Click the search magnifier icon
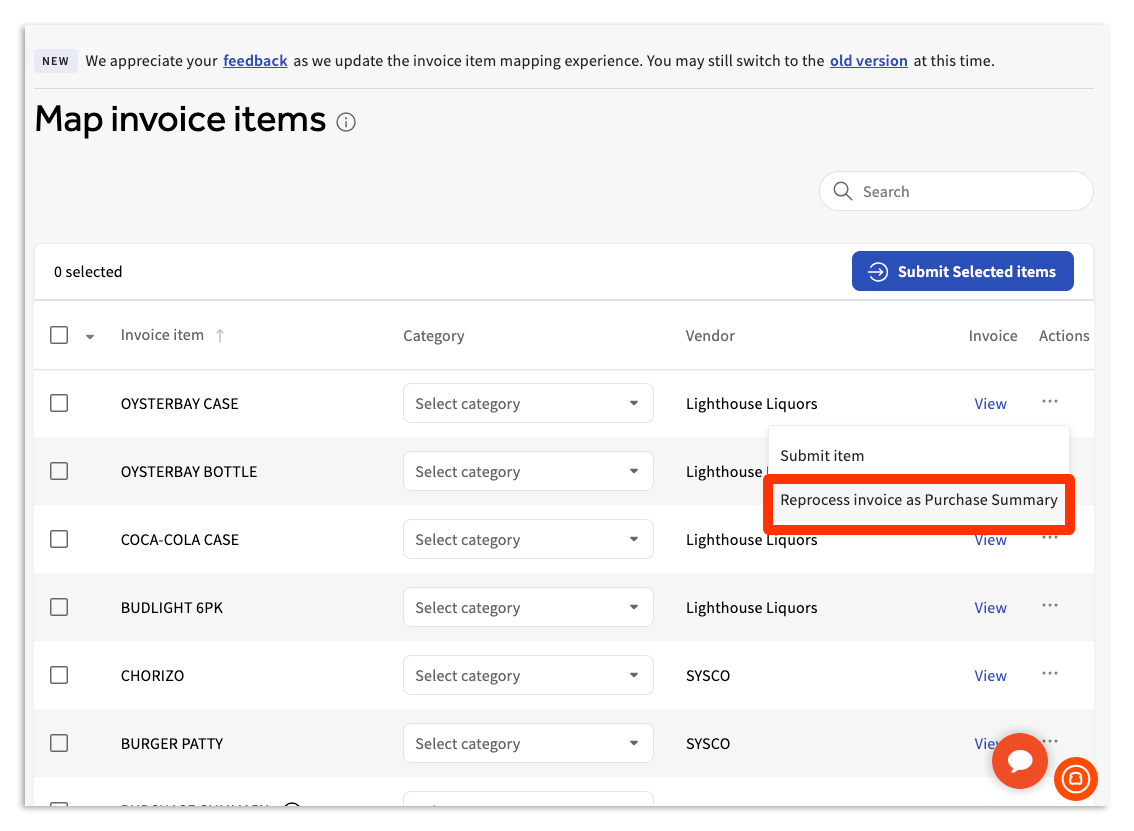The image size is (1134, 831). [x=842, y=191]
